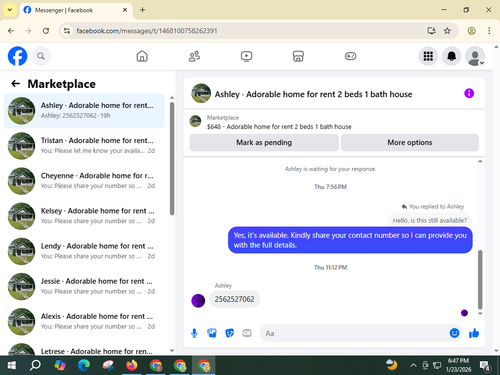Open the Chrome three-dot menu
This screenshot has width=500, height=375.
pos(489,31)
